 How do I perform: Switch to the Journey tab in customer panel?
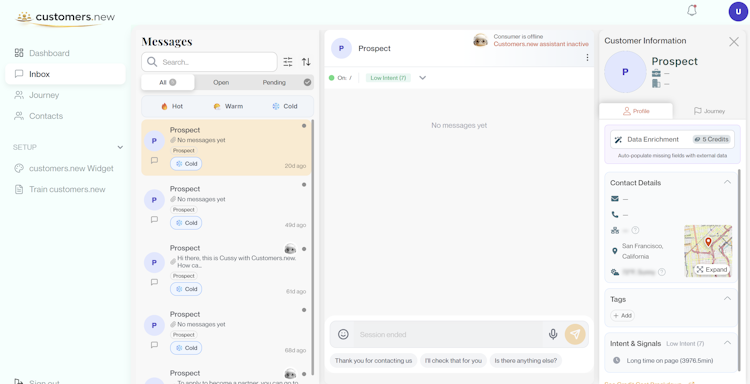point(709,111)
